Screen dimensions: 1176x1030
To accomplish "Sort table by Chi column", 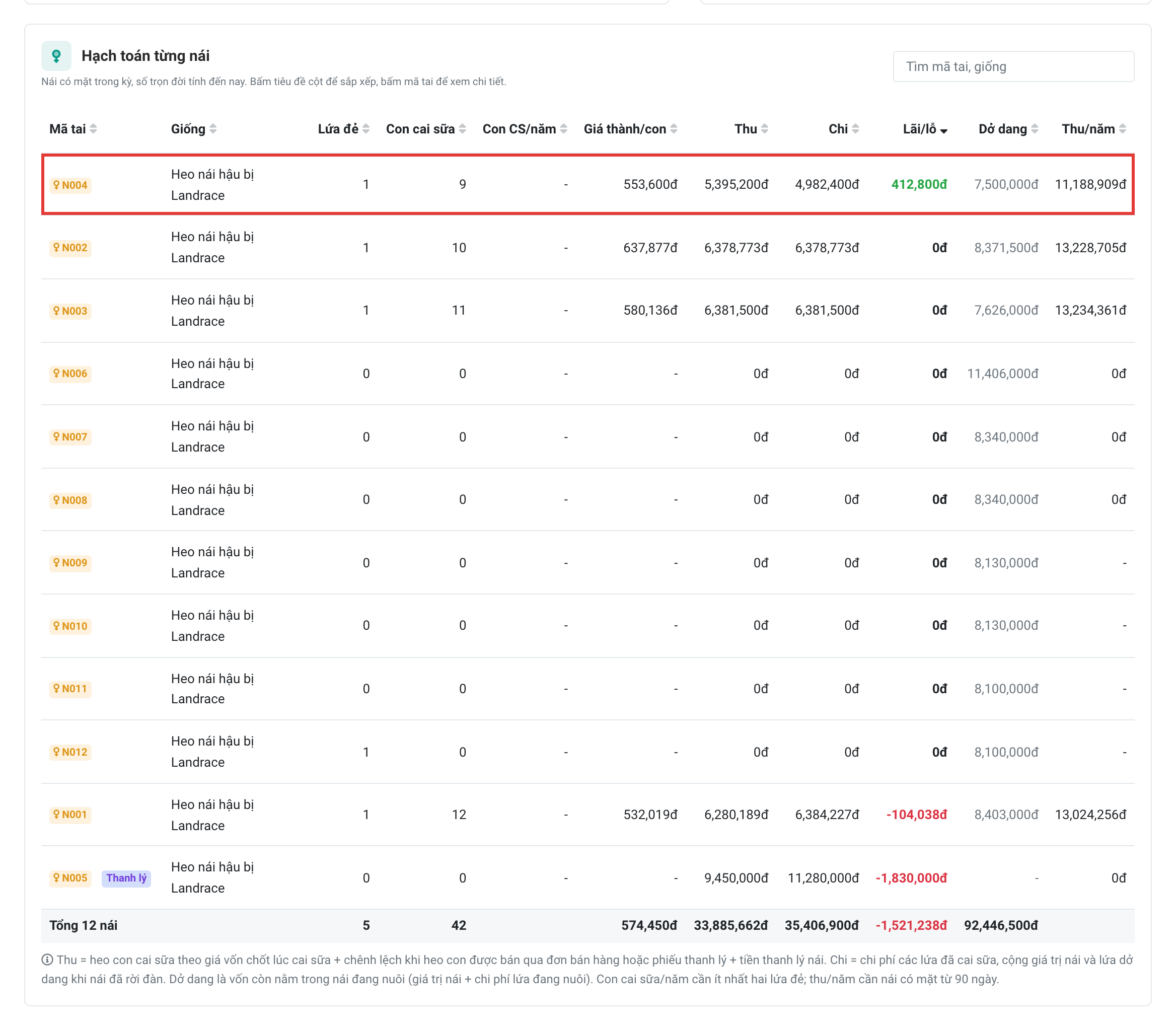I will (x=844, y=129).
